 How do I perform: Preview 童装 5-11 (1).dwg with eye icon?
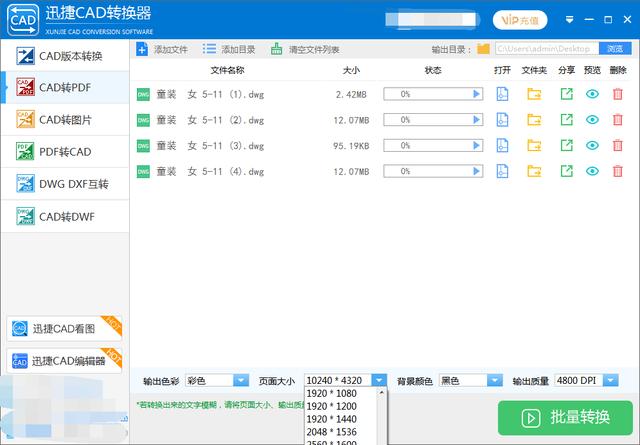coord(592,94)
